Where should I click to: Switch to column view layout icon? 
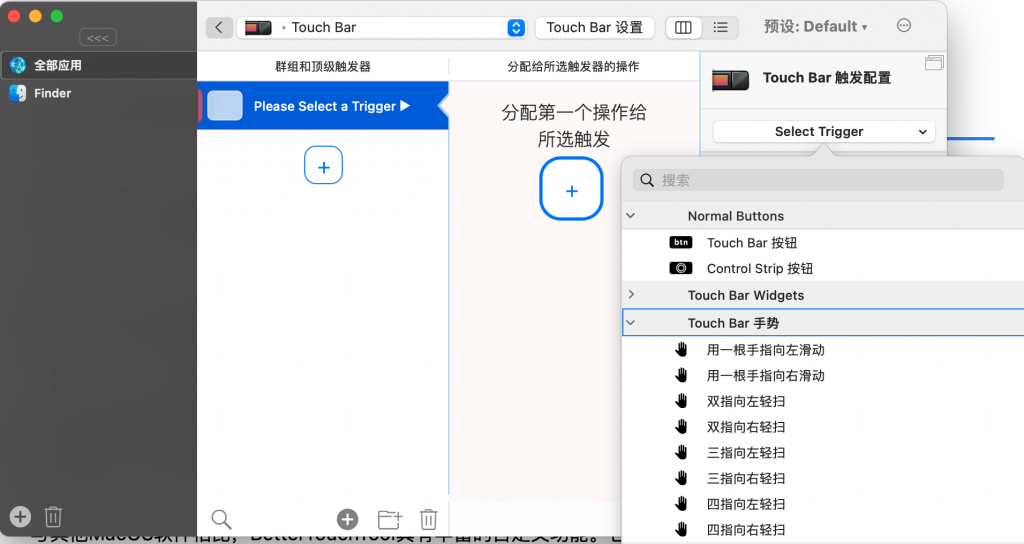(x=683, y=27)
